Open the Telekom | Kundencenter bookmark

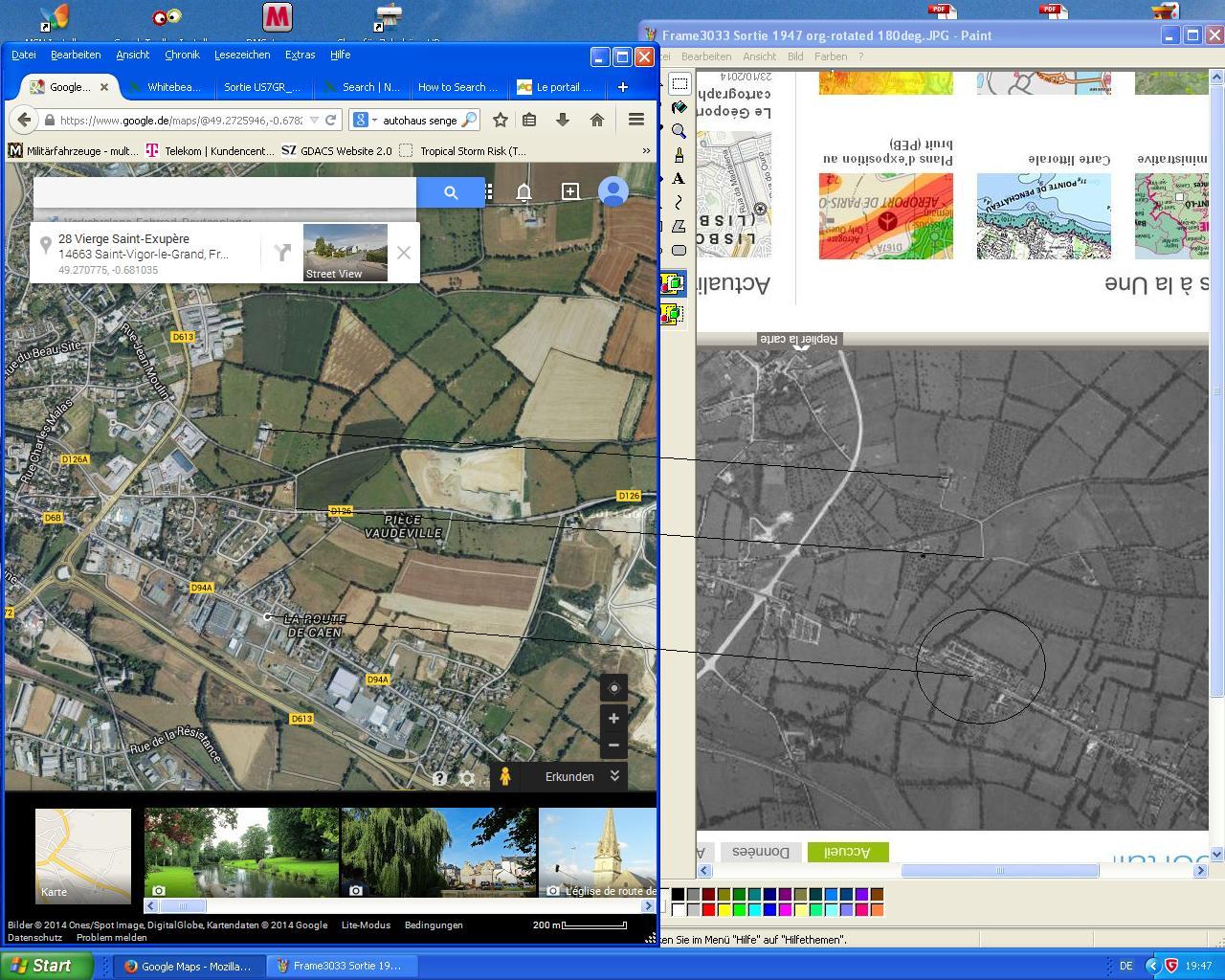pos(210,150)
